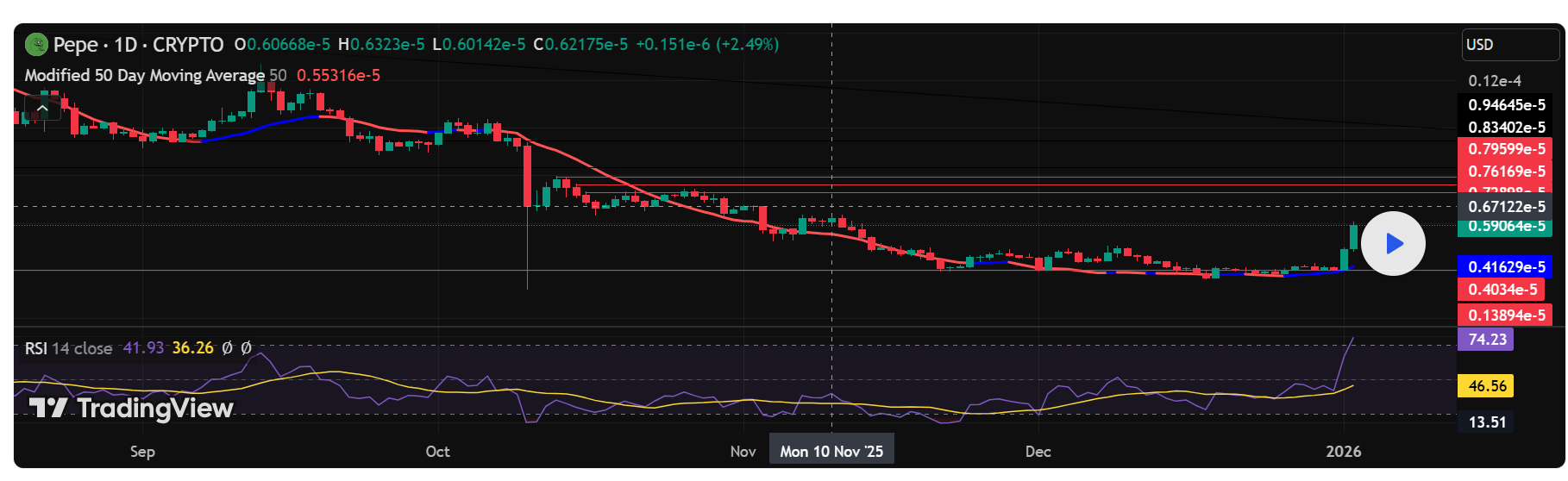
Task: Click the Modified 50 Day Moving Average label
Action: tap(144, 75)
